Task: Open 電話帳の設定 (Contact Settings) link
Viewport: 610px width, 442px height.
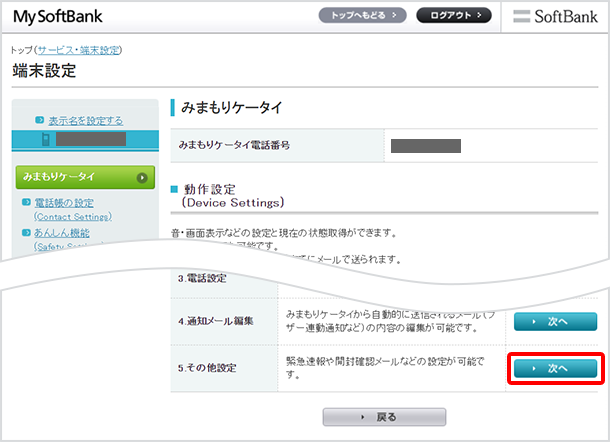Action: [x=72, y=209]
